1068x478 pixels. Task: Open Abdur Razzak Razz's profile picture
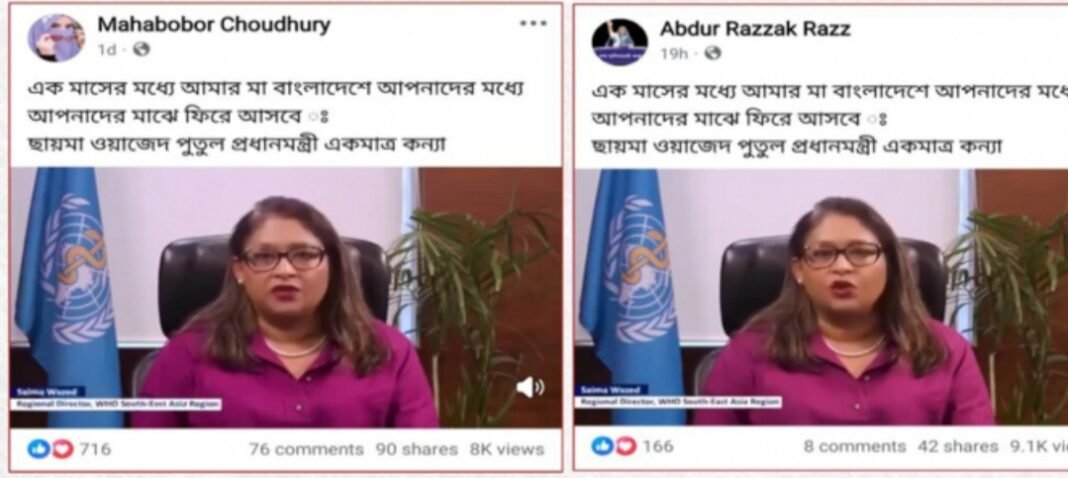click(619, 42)
